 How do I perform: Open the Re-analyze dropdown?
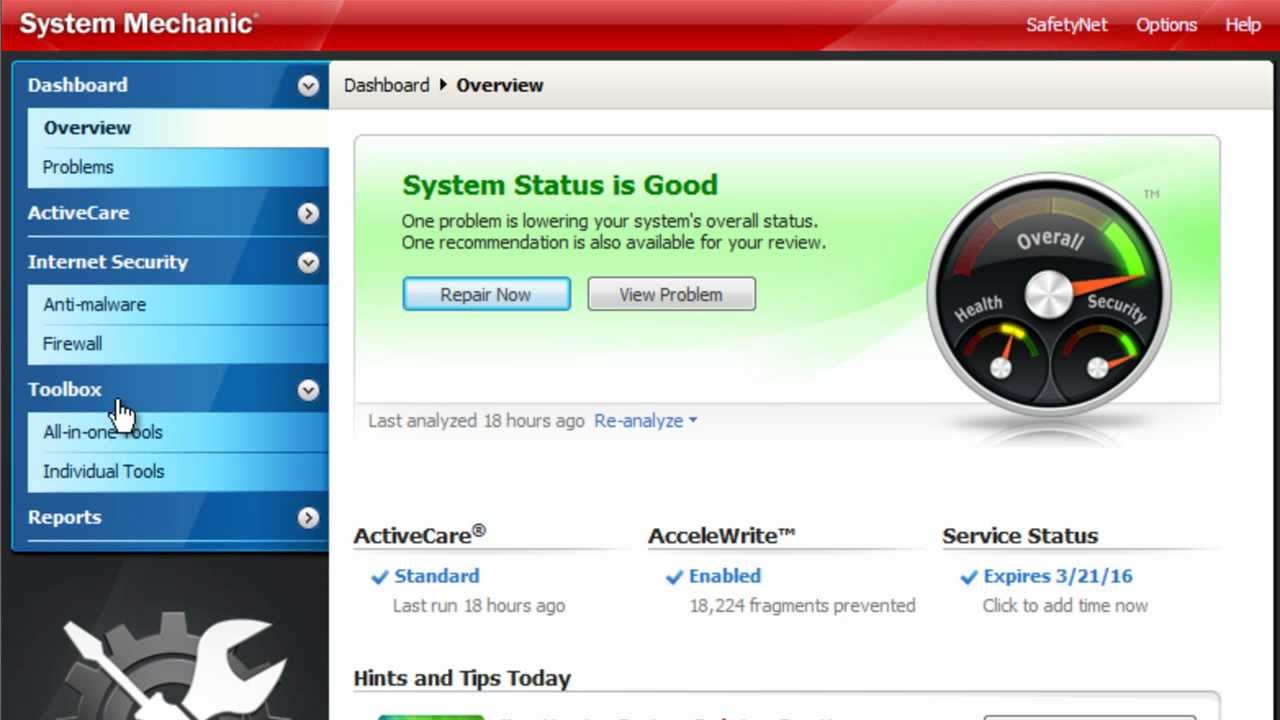pos(645,421)
